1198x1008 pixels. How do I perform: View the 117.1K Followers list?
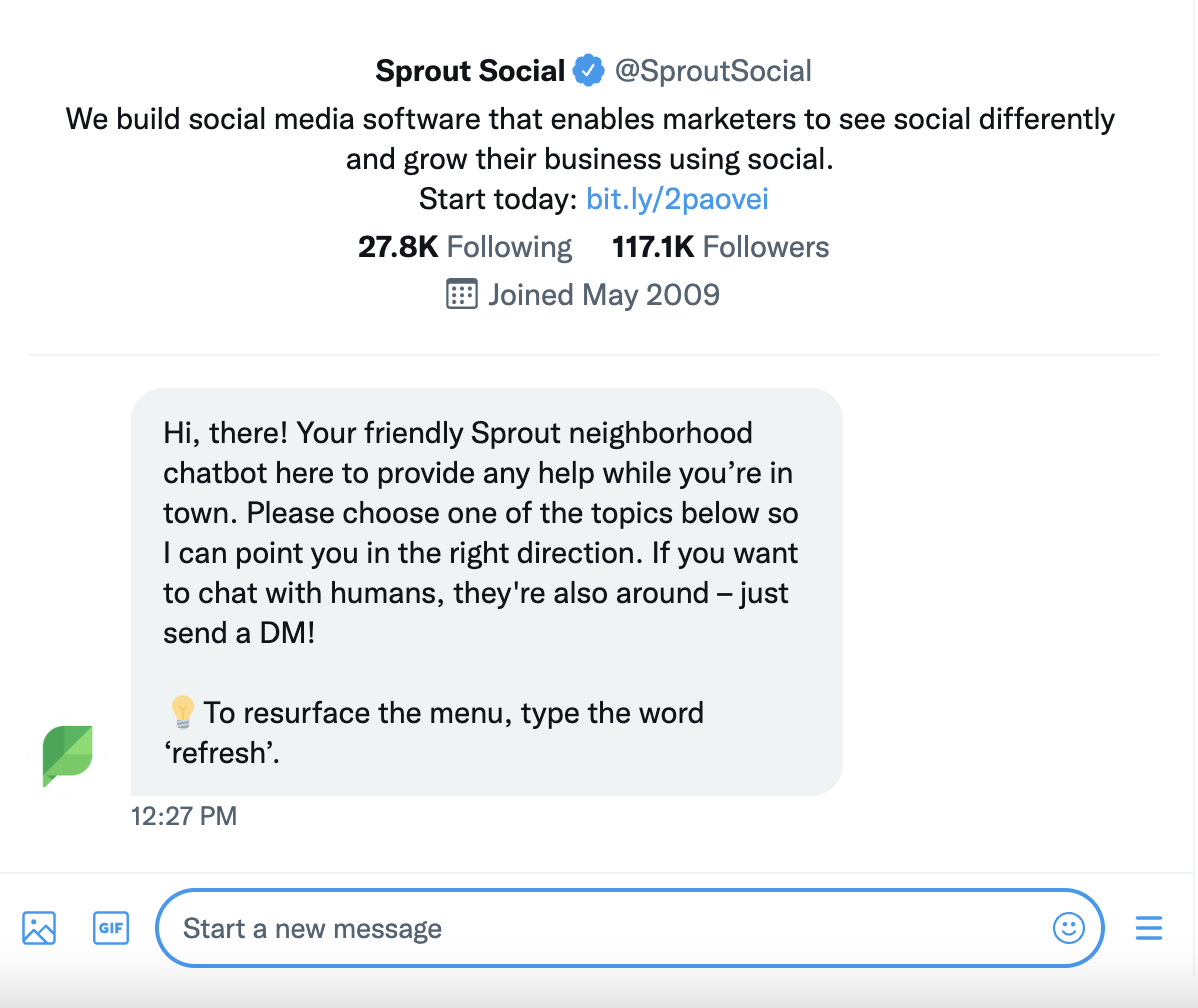pos(720,247)
